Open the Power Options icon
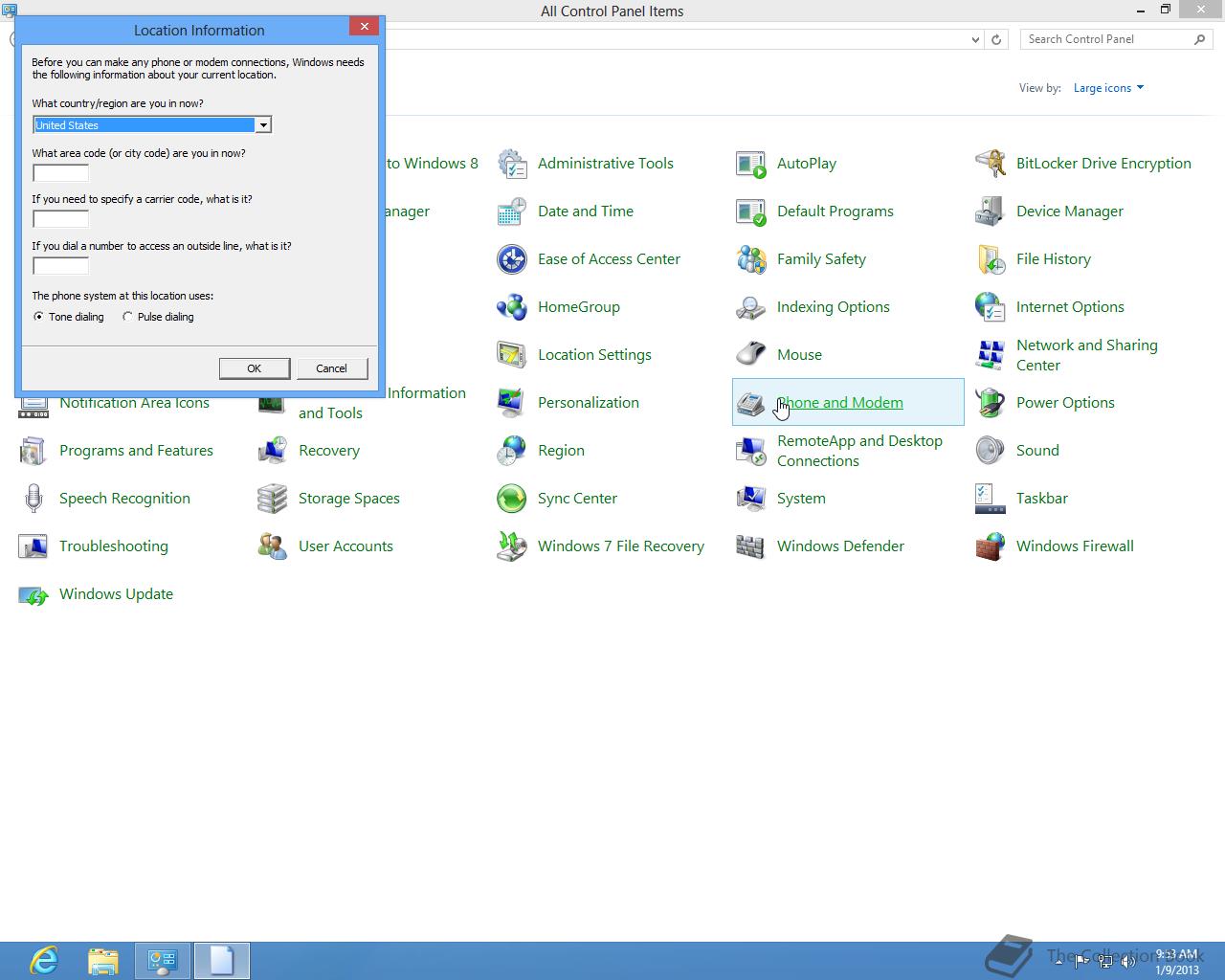The width and height of the screenshot is (1225, 980). click(x=991, y=403)
